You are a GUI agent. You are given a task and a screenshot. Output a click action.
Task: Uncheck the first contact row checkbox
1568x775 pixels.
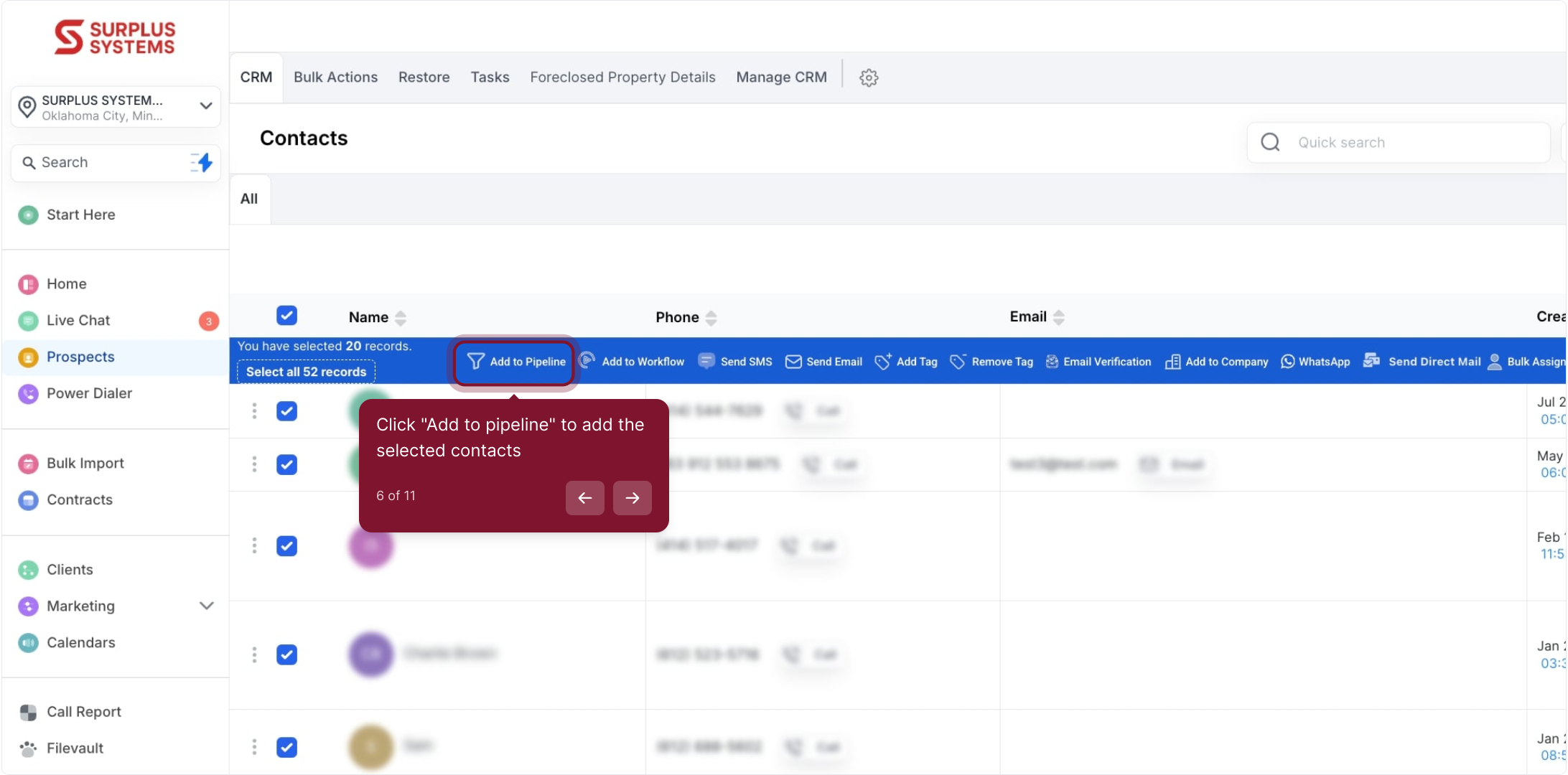coord(286,411)
